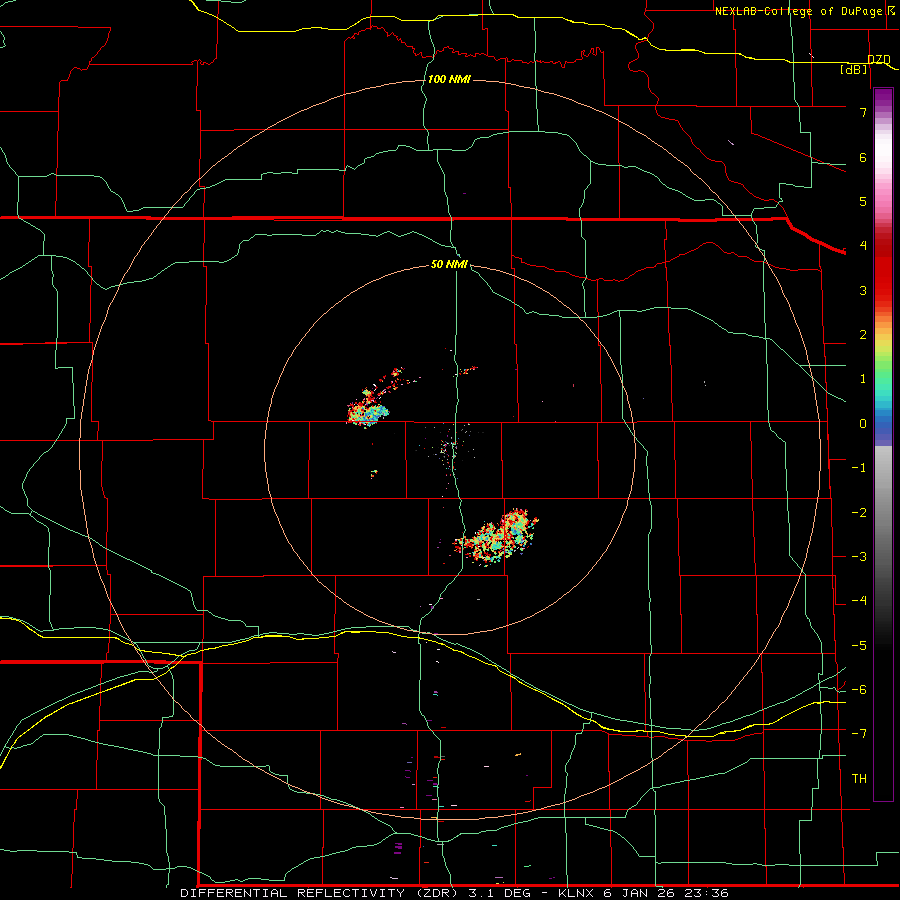Click the 50 NMI range ring label

pos(449,265)
